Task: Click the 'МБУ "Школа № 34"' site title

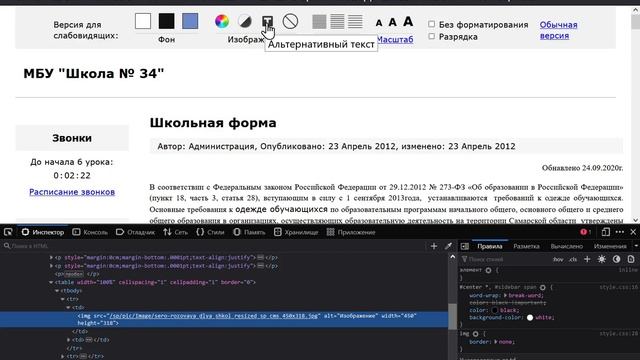Action: click(x=93, y=73)
